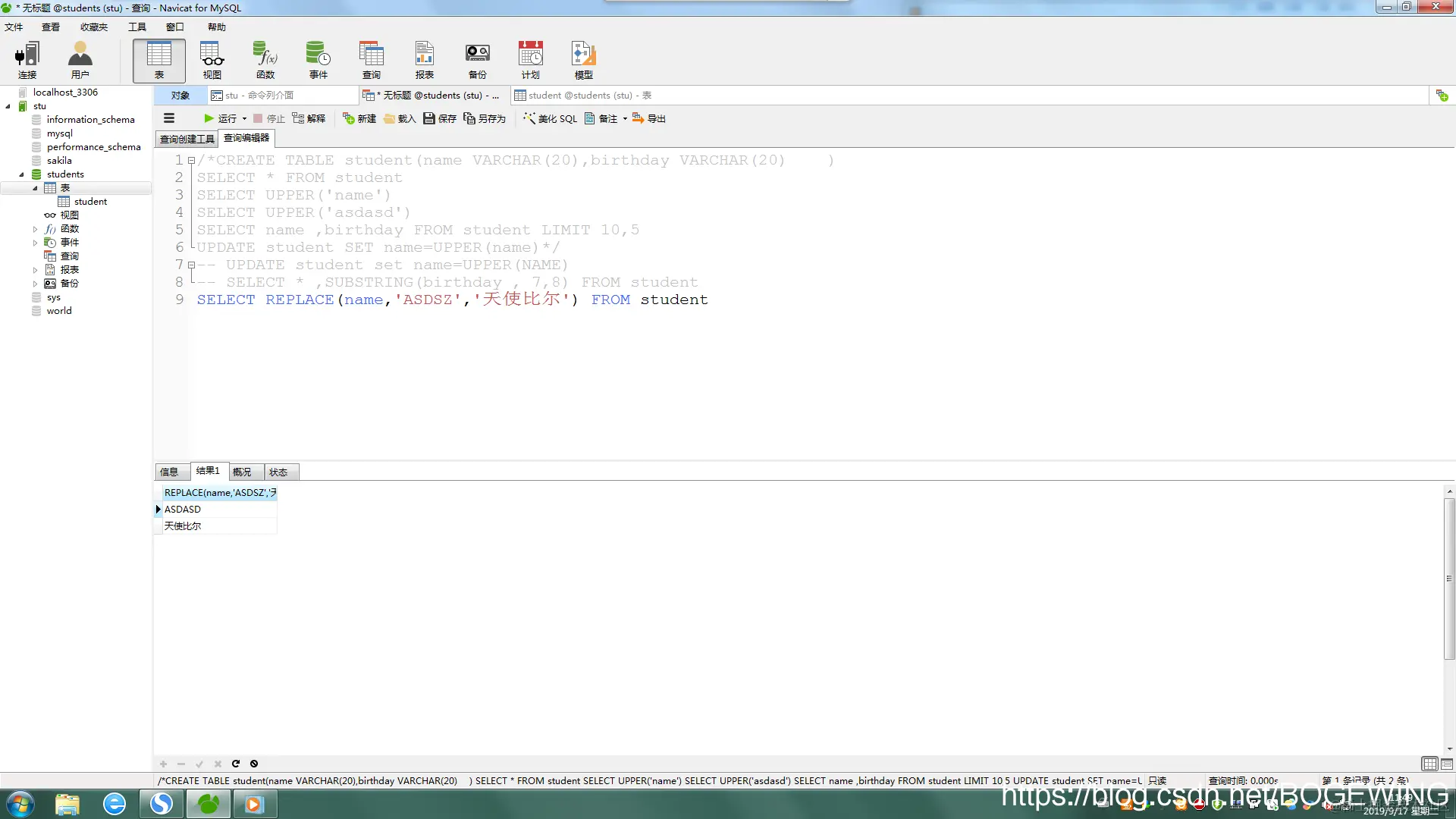Switch to grid view icon at bottom right
Screen dimensions: 1456x819
tap(1429, 764)
